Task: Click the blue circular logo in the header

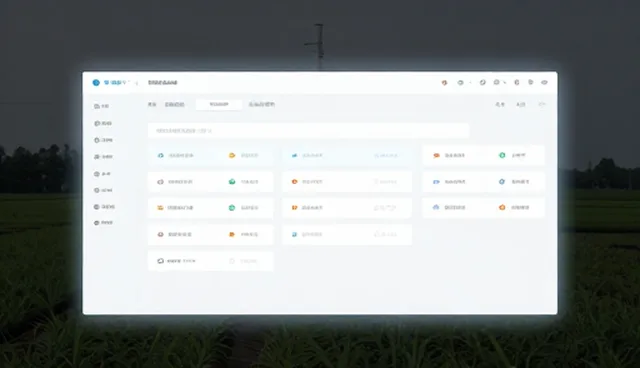Action: tap(96, 82)
